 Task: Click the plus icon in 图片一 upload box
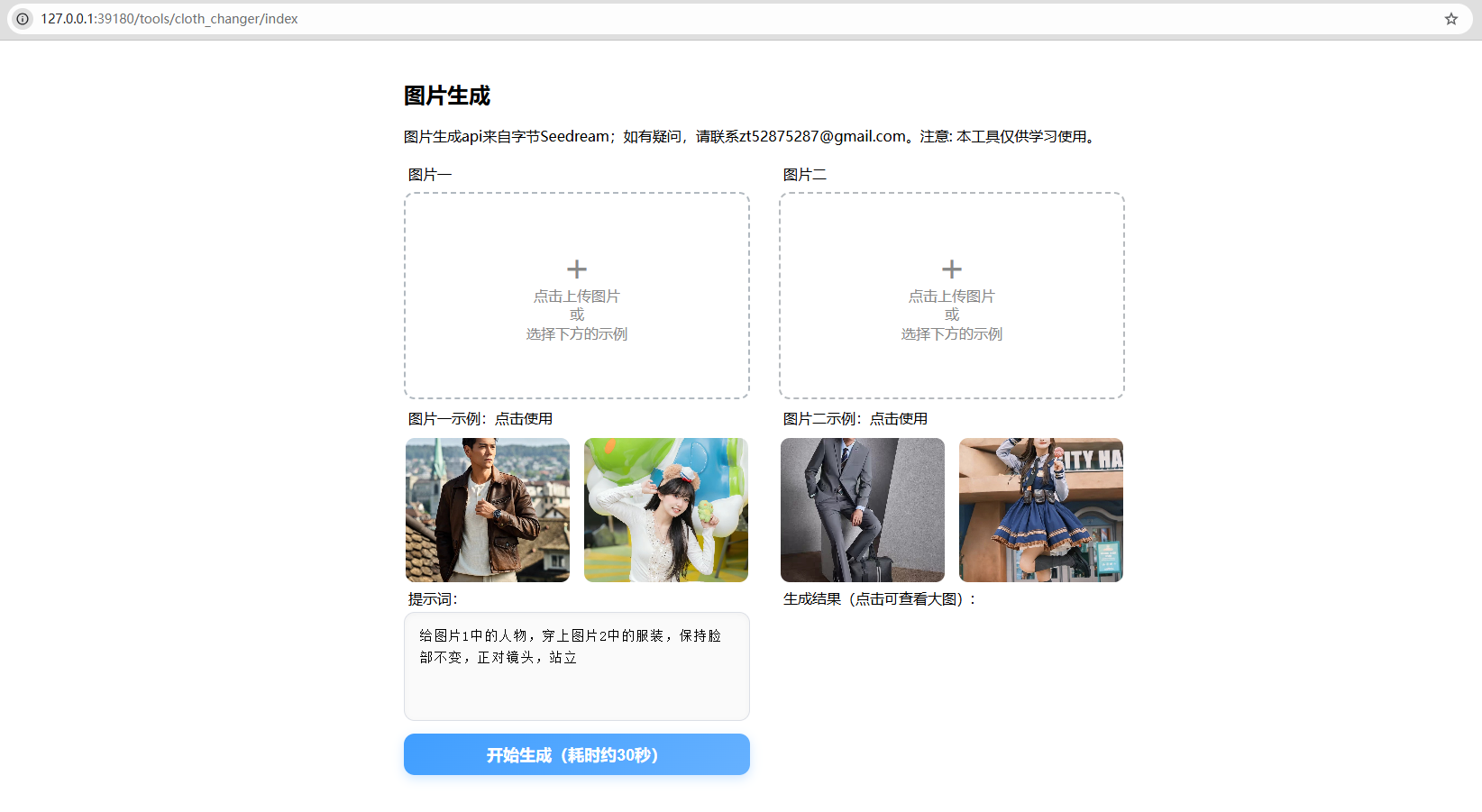pos(577,269)
